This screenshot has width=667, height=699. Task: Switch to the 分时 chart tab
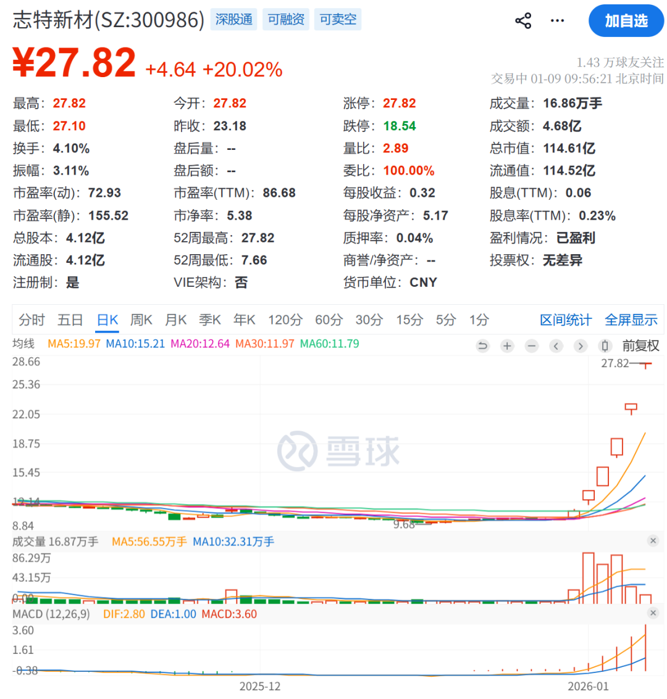(x=31, y=320)
